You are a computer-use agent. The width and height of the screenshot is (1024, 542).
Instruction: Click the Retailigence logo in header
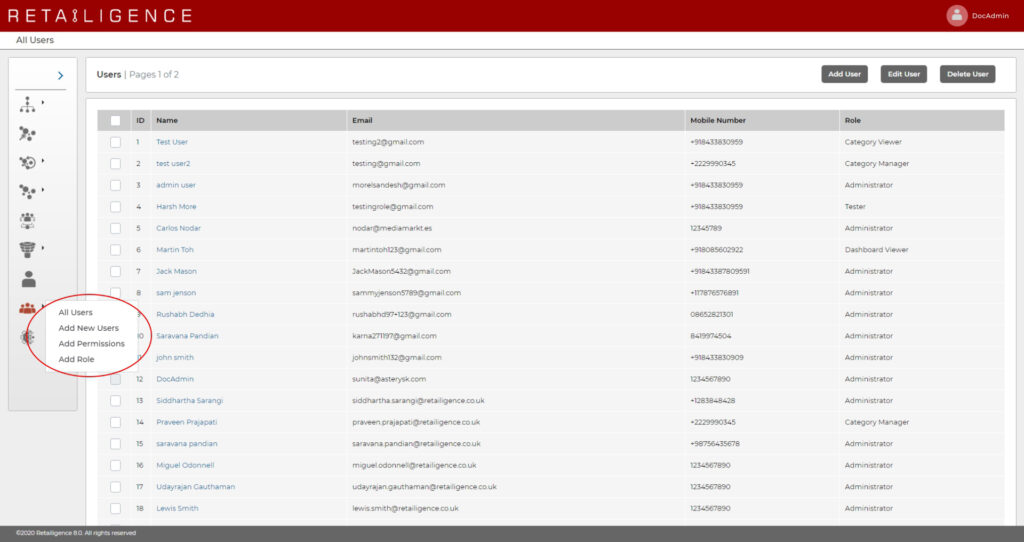click(x=99, y=16)
